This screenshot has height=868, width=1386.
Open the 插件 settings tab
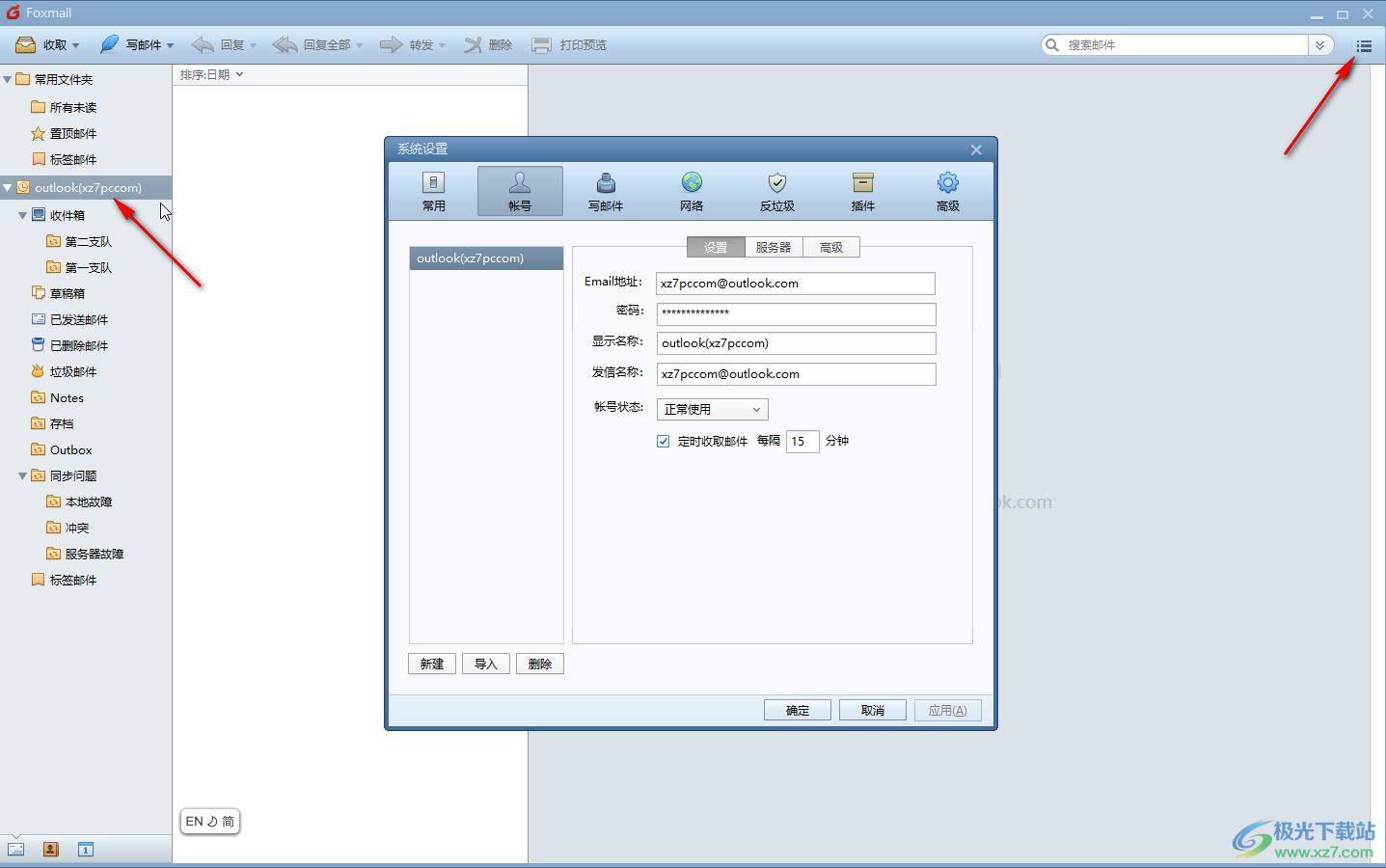pos(863,191)
